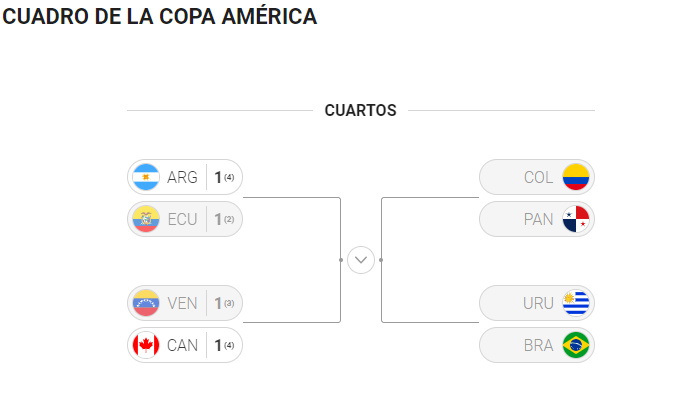The width and height of the screenshot is (674, 394).
Task: Expand the bracket with the center chevron
Action: click(361, 260)
